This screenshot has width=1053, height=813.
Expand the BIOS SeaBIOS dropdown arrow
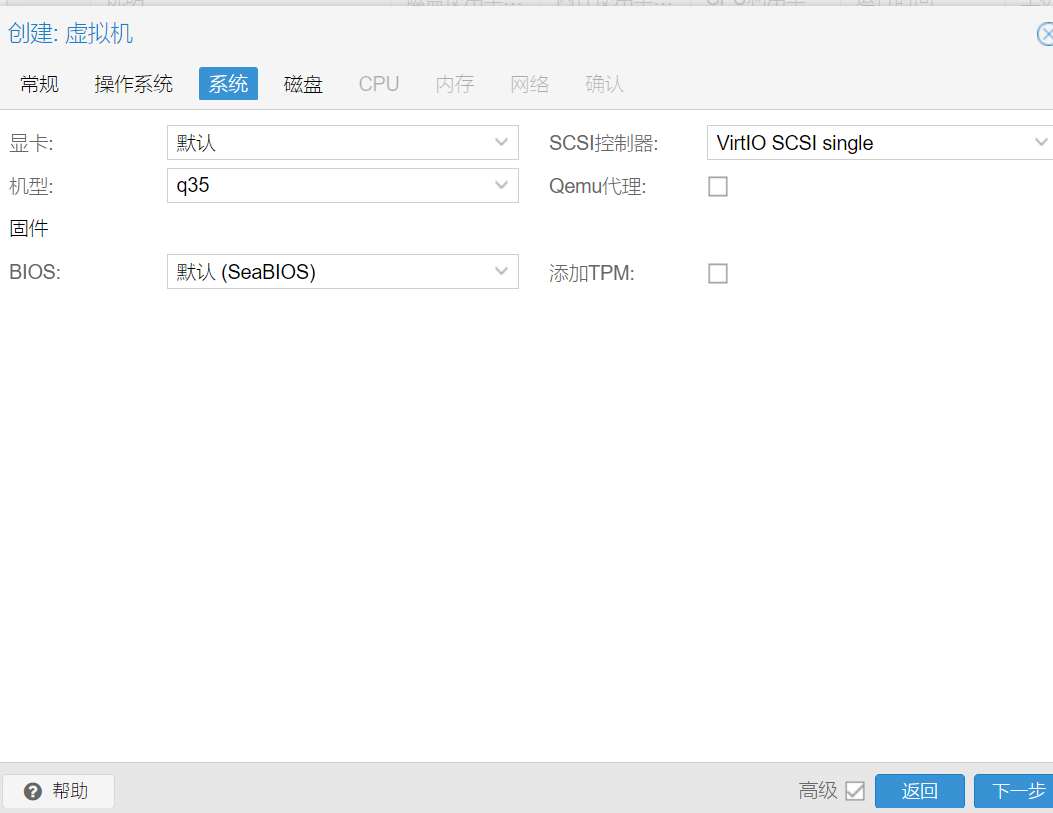501,271
